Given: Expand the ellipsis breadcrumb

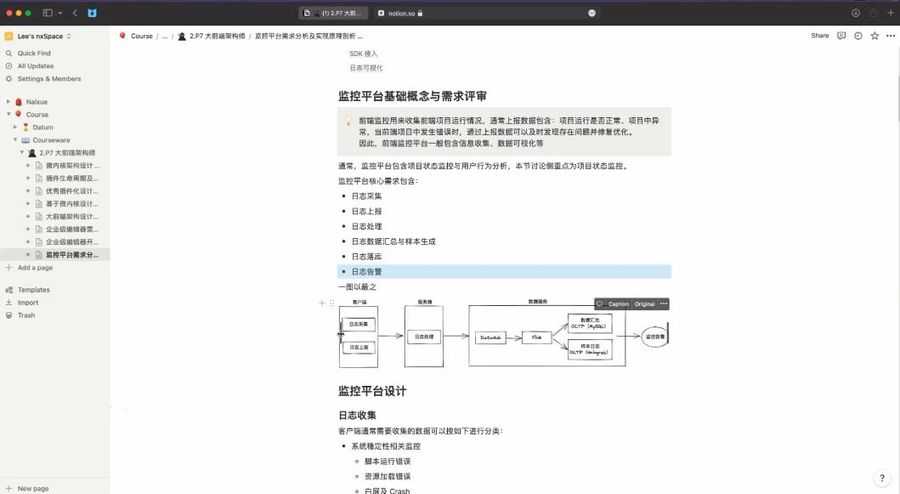Looking at the screenshot, I should click(165, 36).
